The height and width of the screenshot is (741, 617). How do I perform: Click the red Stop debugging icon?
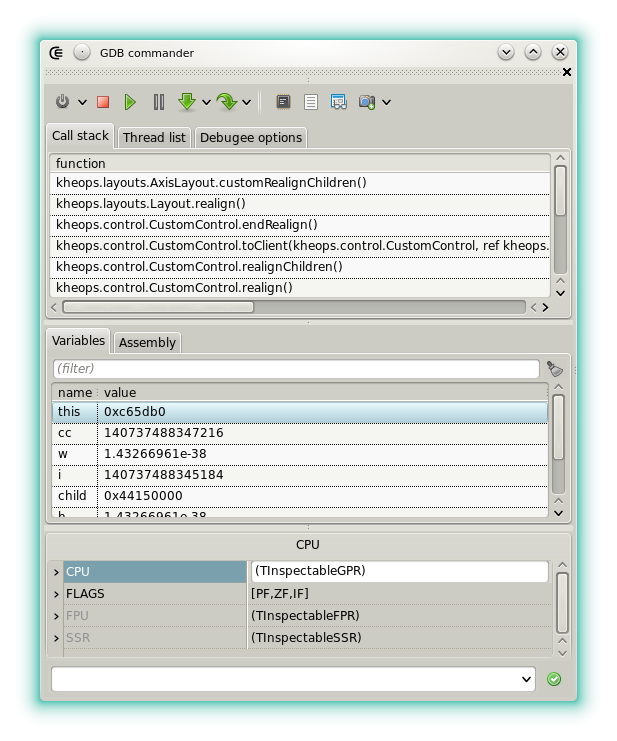click(x=103, y=102)
